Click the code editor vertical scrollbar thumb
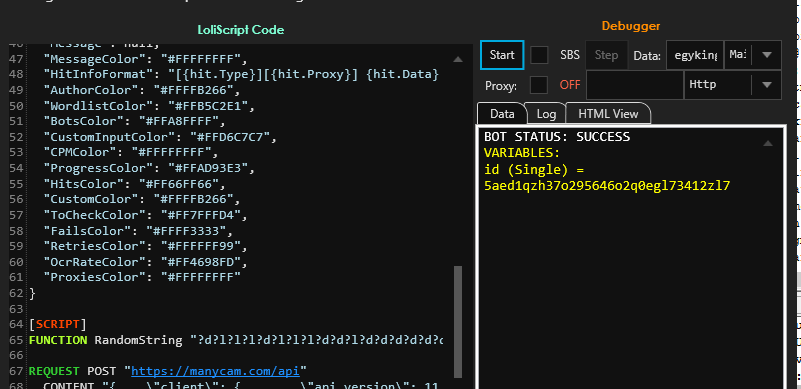Viewport: 801px width, 389px height. click(458, 322)
